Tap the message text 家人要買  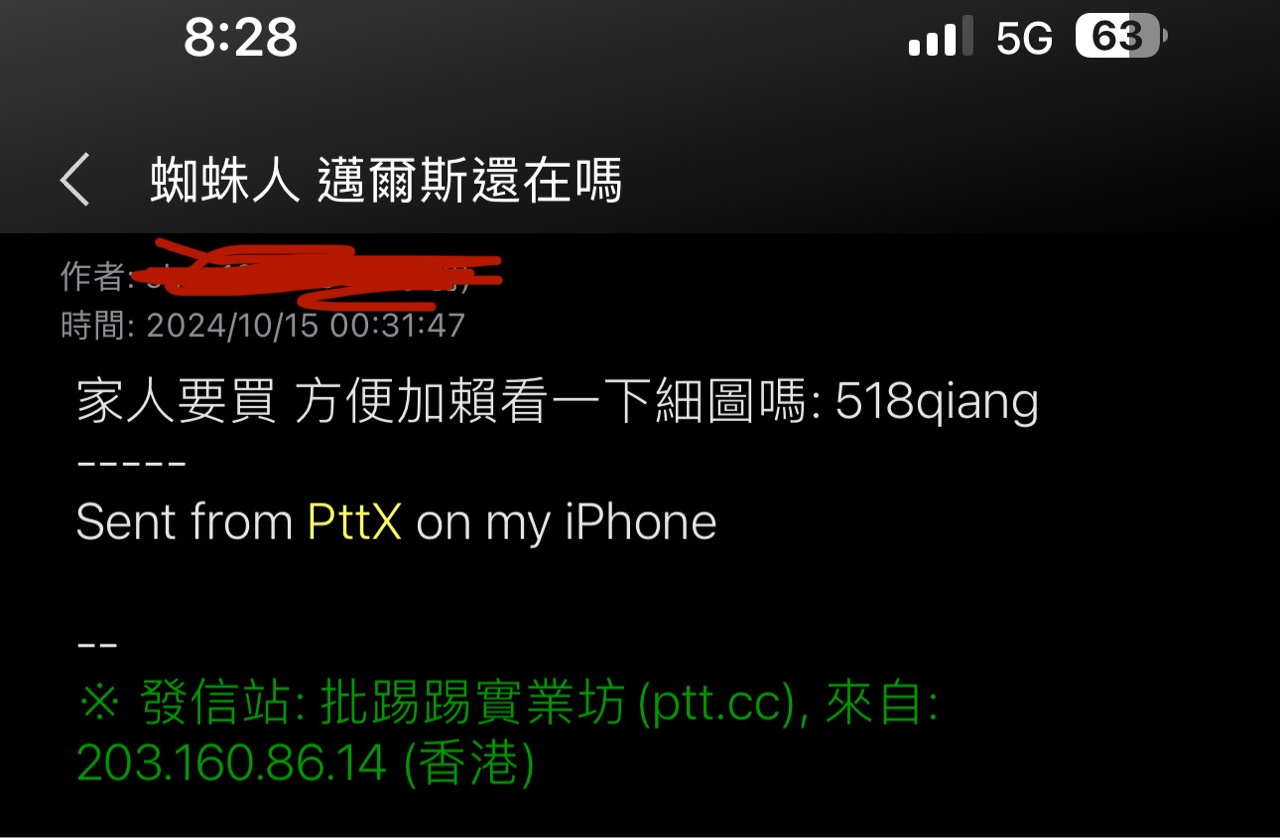tap(176, 402)
